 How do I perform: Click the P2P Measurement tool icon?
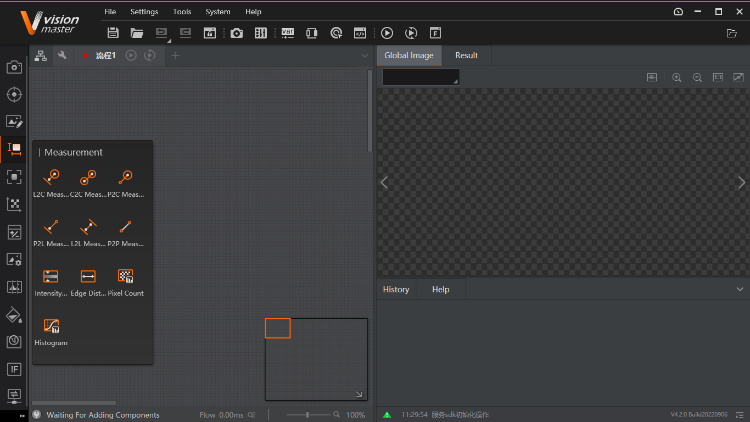tap(126, 227)
